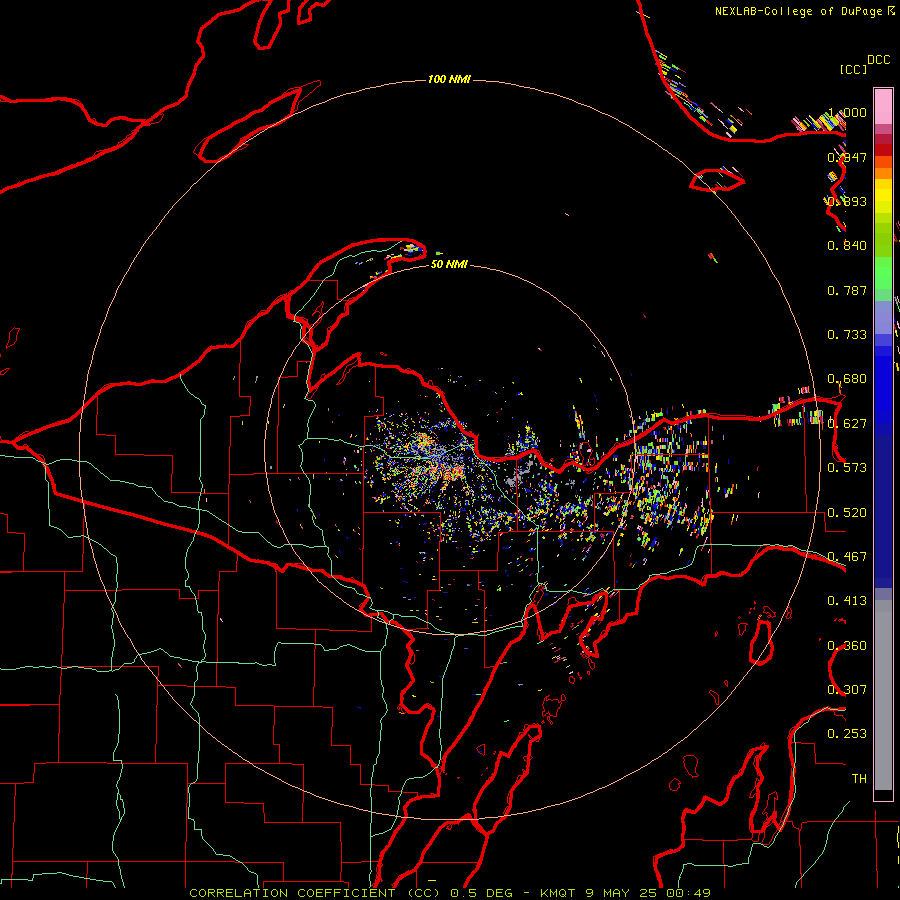Viewport: 900px width, 900px height.
Task: Click the [CC] unit label
Action: [x=853, y=69]
